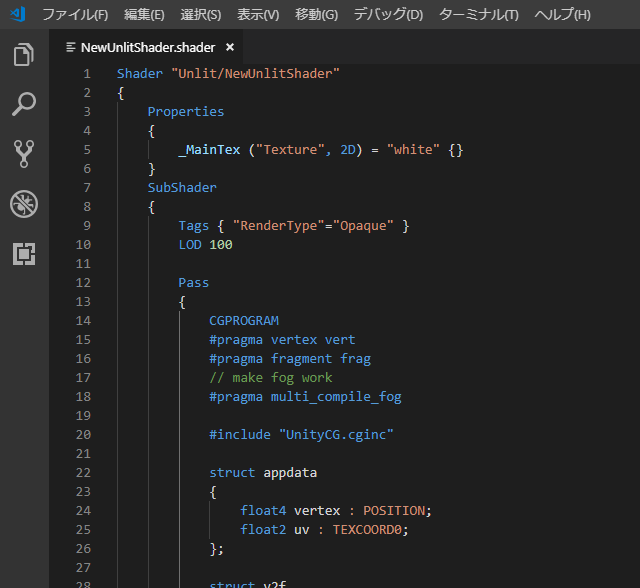This screenshot has height=588, width=640.
Task: Close the NewUnlitShader.shader tab
Action: coord(230,47)
